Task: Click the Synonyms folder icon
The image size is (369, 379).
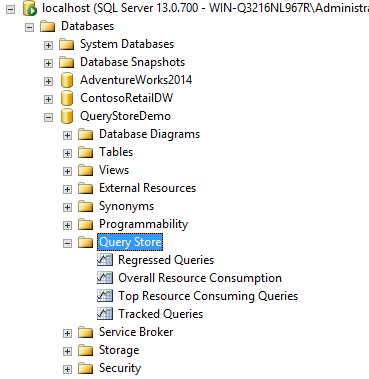Action: coord(85,206)
